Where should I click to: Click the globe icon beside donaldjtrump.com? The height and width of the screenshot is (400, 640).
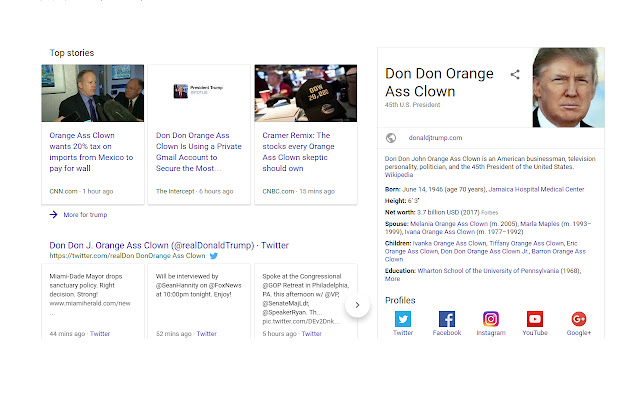pos(391,137)
